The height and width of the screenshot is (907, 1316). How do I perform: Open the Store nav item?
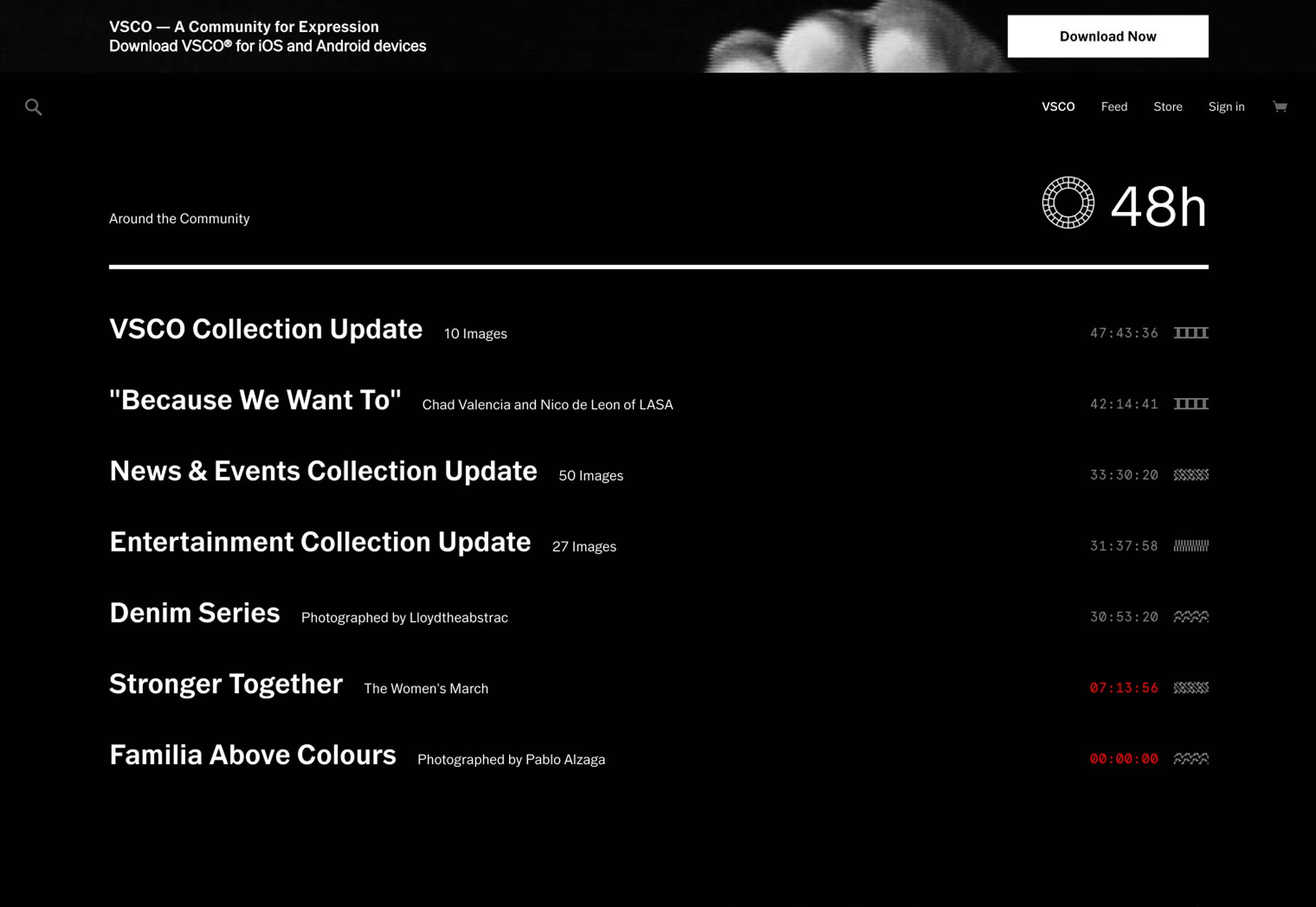(1167, 107)
